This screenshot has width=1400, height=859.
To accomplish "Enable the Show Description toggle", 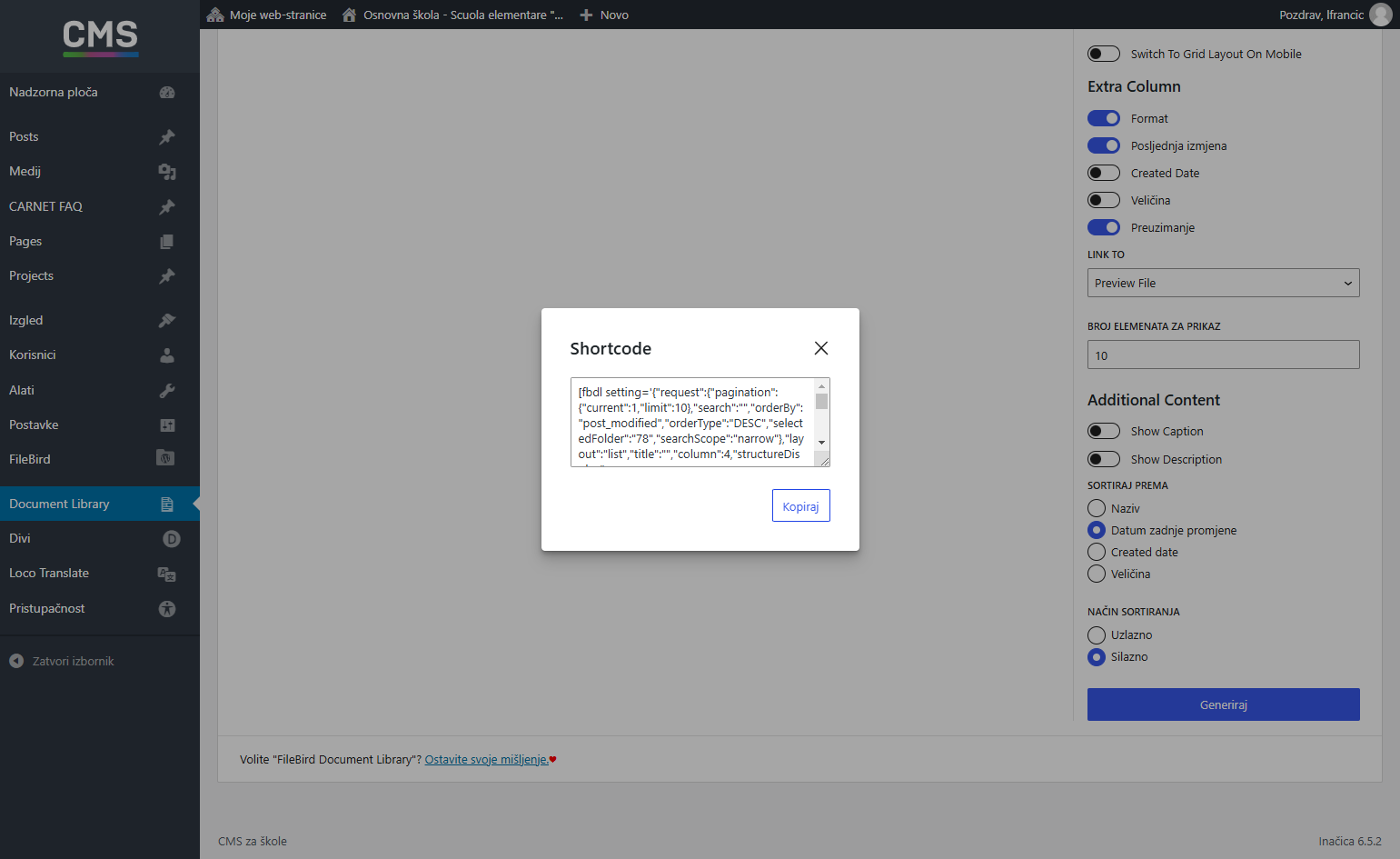I will 1104,459.
